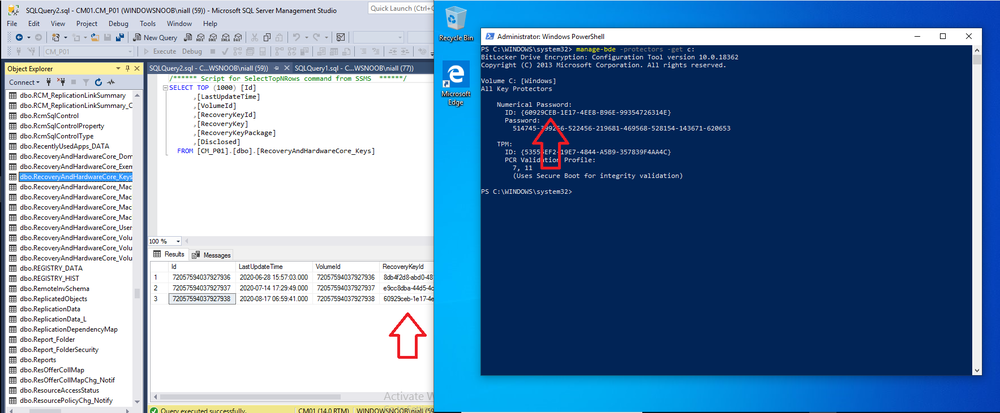Viewport: 1000px width, 413px height.
Task: Select dbo.Reports table in Object Explorer
Action: tap(38, 360)
